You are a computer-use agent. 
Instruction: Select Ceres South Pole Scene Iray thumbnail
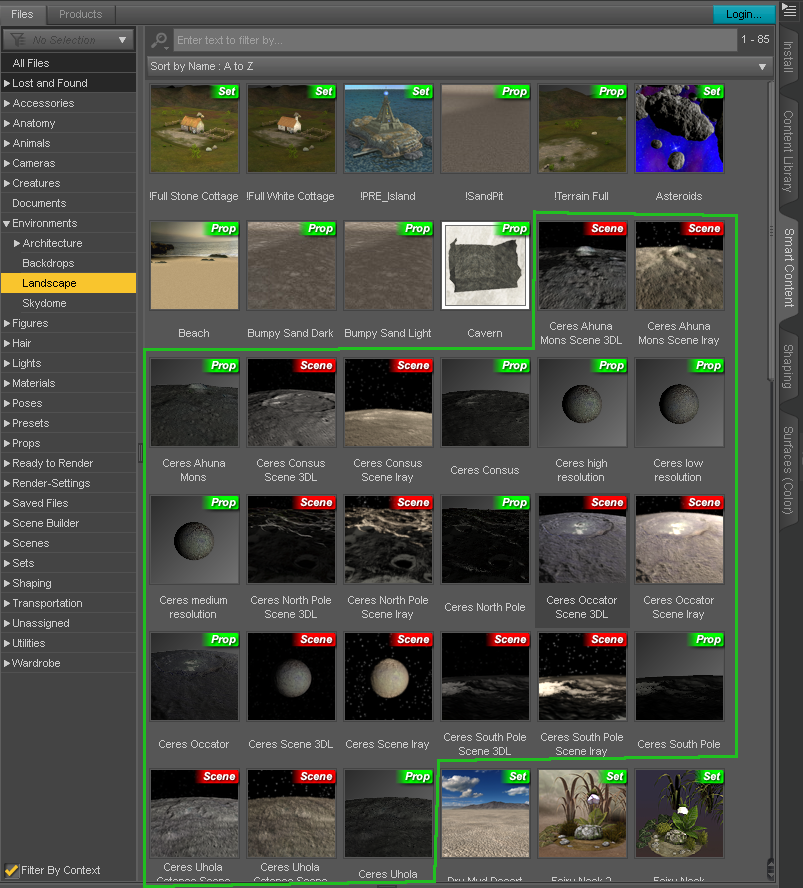[x=582, y=677]
